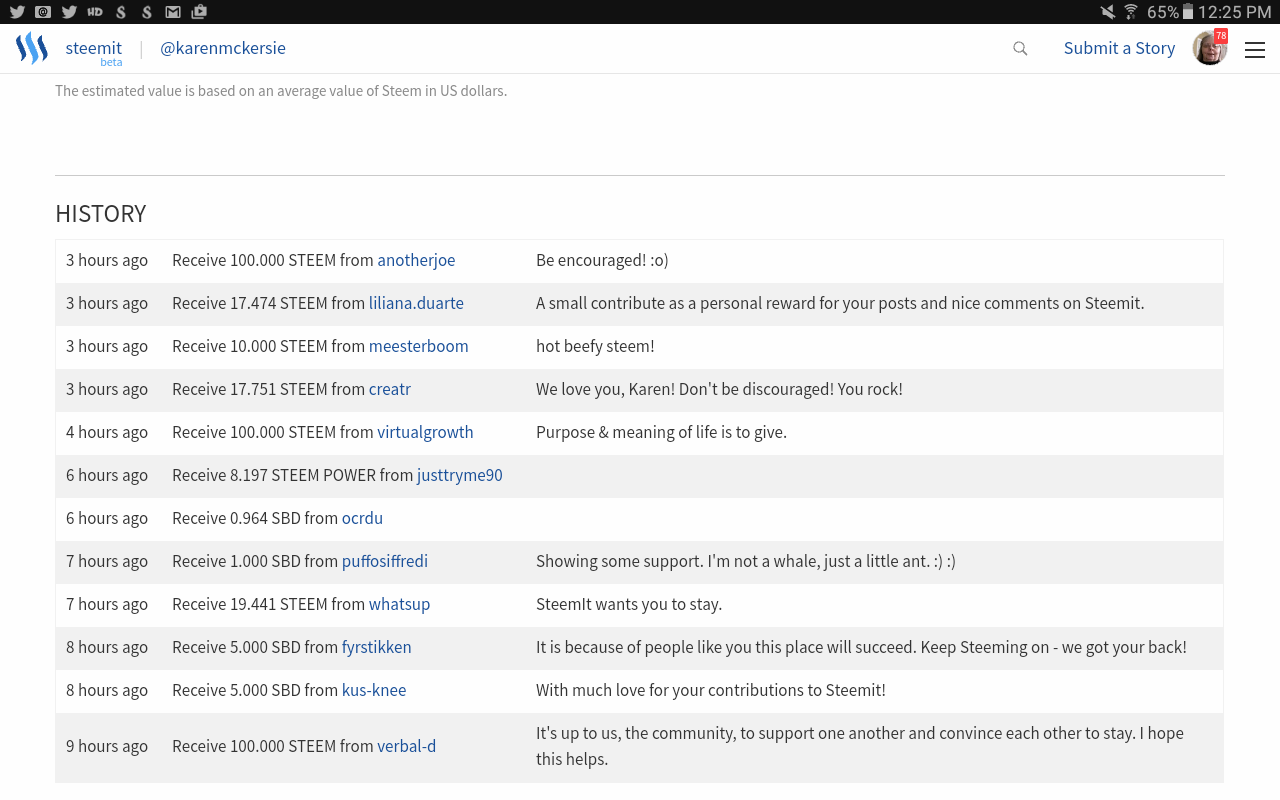
Task: Open liliana.duarte's profile link
Action: point(416,303)
